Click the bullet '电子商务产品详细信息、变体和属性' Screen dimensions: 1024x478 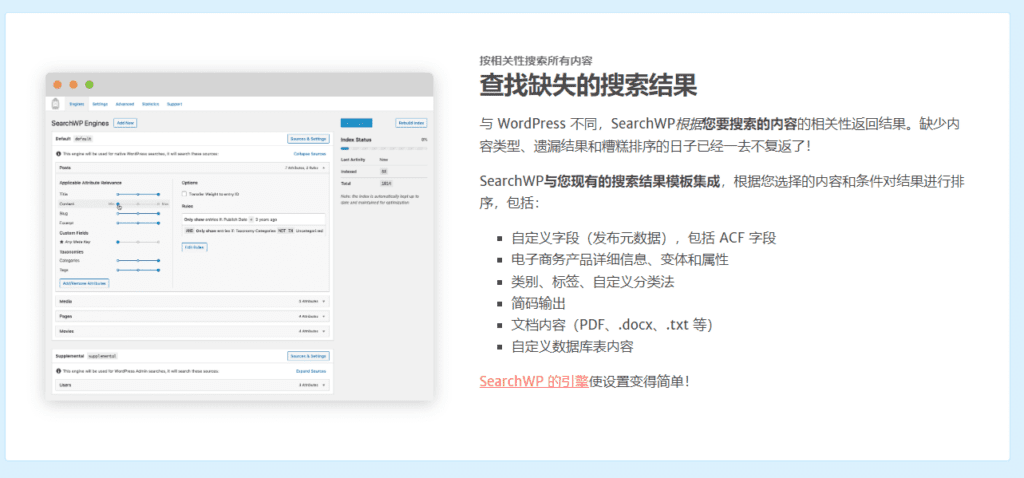(x=620, y=260)
